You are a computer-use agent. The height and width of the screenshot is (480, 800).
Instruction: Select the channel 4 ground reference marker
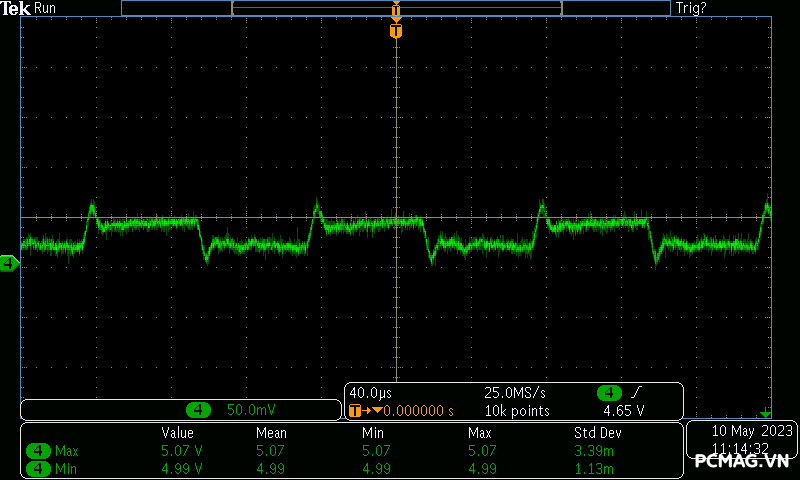9,264
